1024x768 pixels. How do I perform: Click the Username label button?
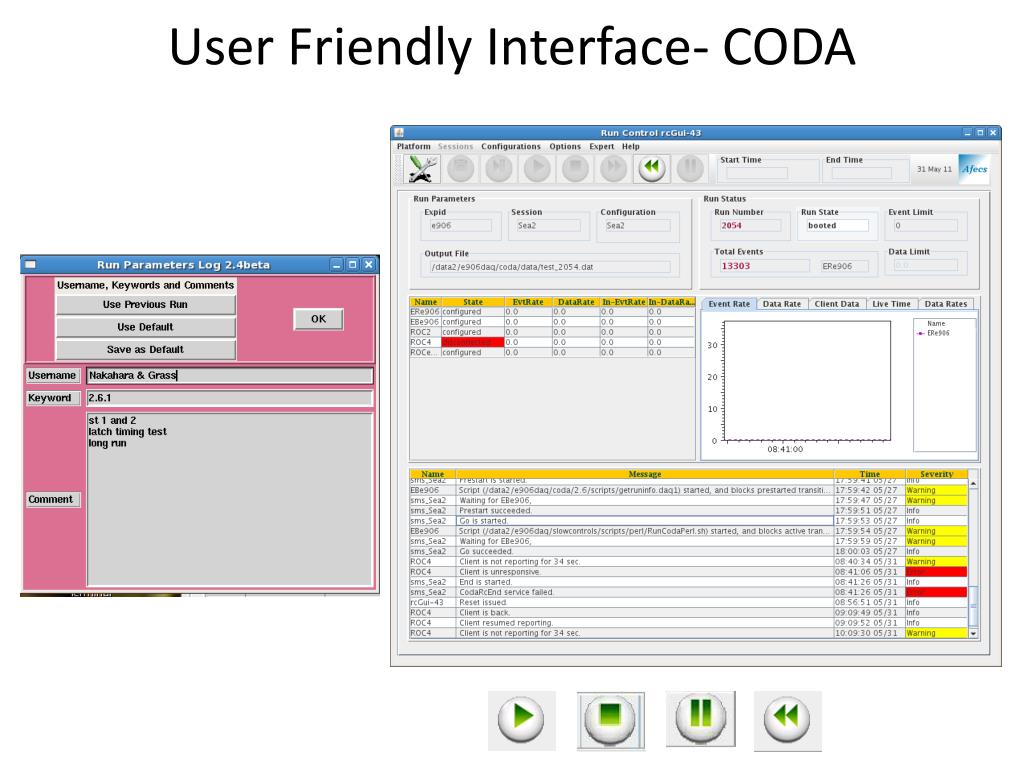pos(52,376)
